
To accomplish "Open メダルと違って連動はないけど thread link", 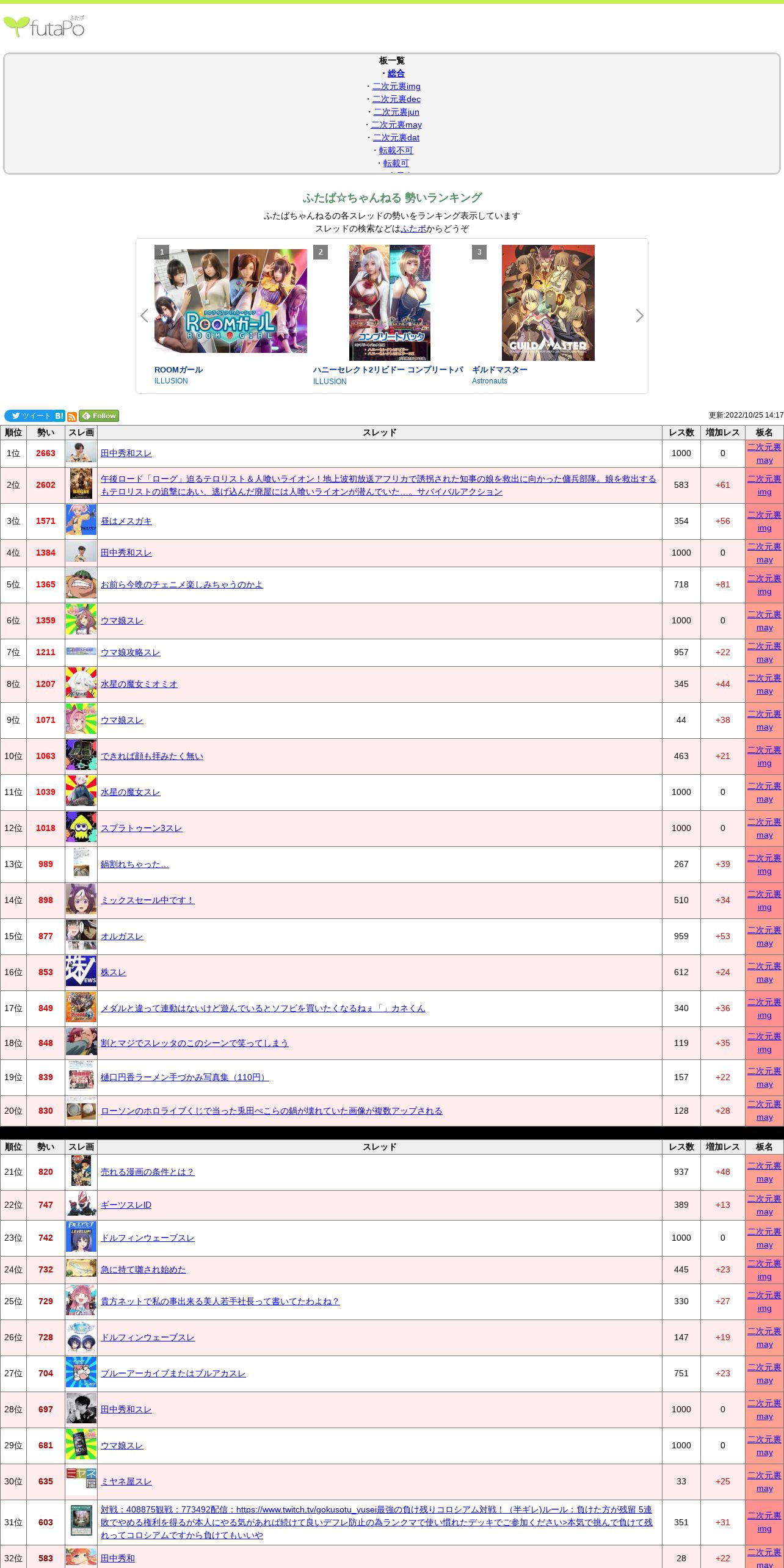I will (x=263, y=1008).
